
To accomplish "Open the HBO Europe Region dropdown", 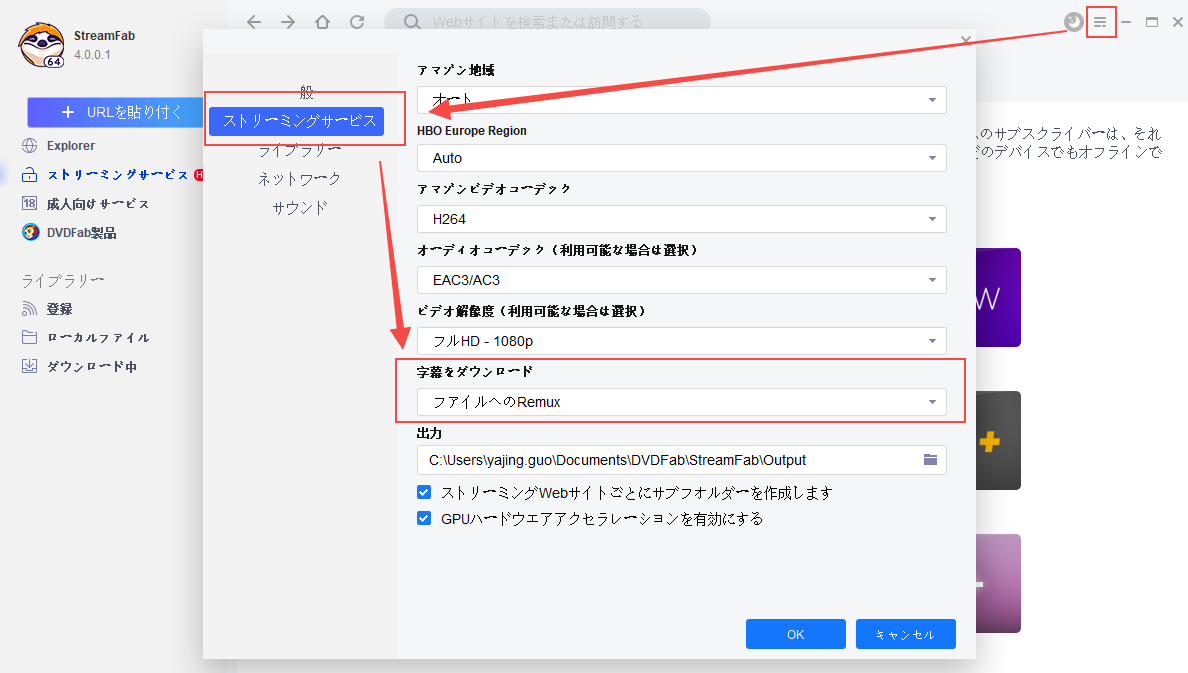I will (681, 158).
